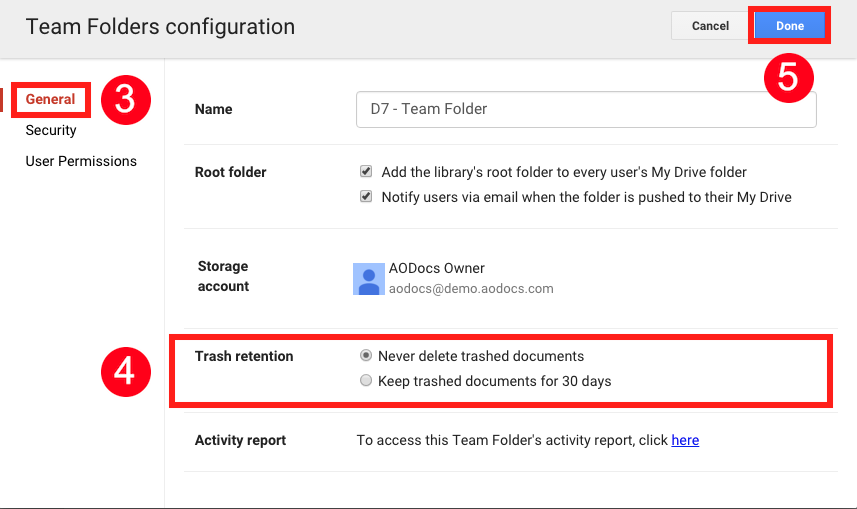Image resolution: width=857 pixels, height=509 pixels.
Task: Click the Root folder label
Action: pyautogui.click(x=230, y=172)
